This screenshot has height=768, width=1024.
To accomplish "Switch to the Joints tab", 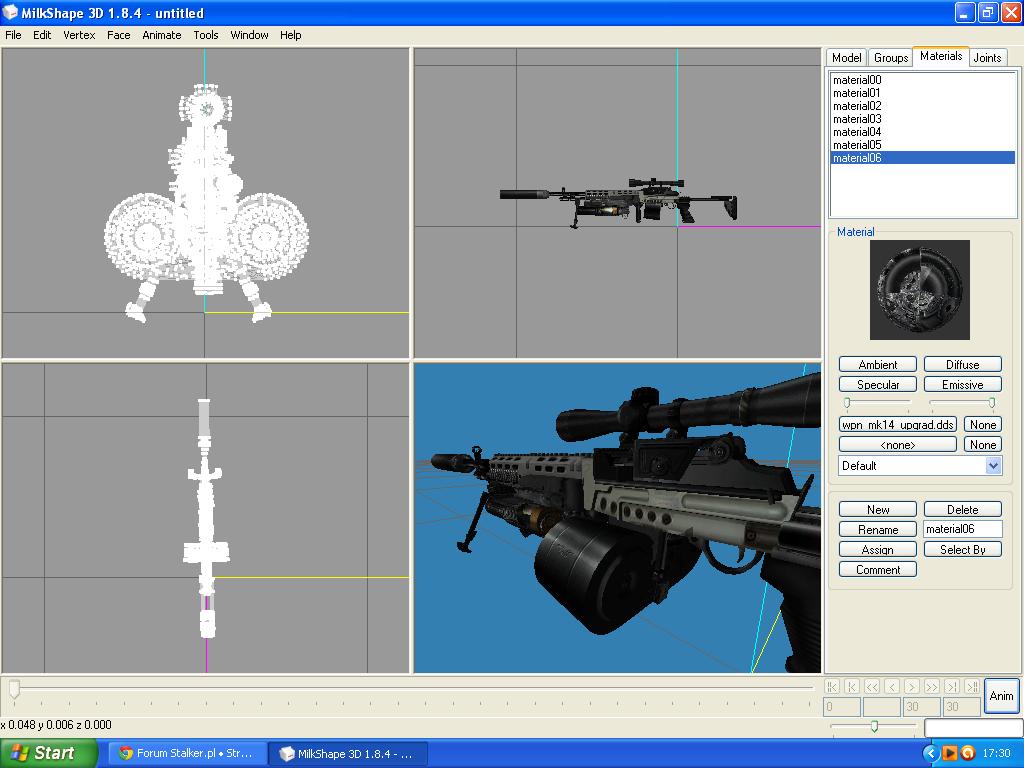I will tap(987, 58).
